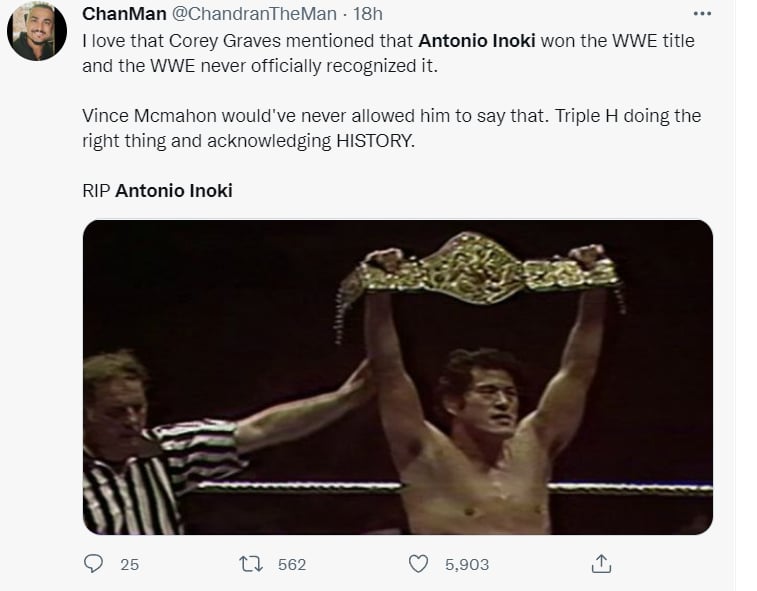Click the Vince Mcmahon paragraph text
Screen dimensions: 757x591
coord(392,128)
